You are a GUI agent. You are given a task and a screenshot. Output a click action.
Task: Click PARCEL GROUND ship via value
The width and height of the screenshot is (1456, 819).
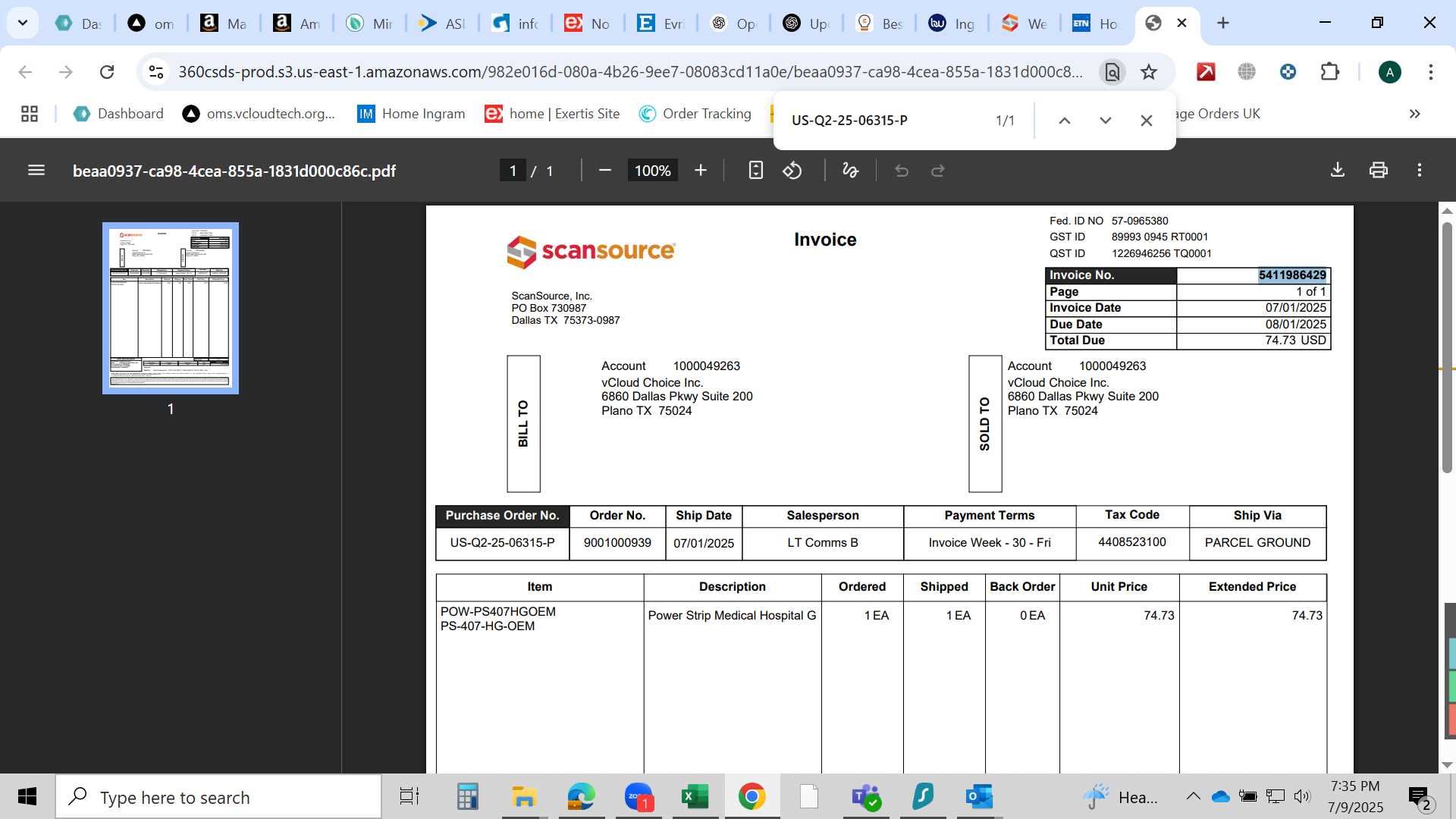[1257, 543]
